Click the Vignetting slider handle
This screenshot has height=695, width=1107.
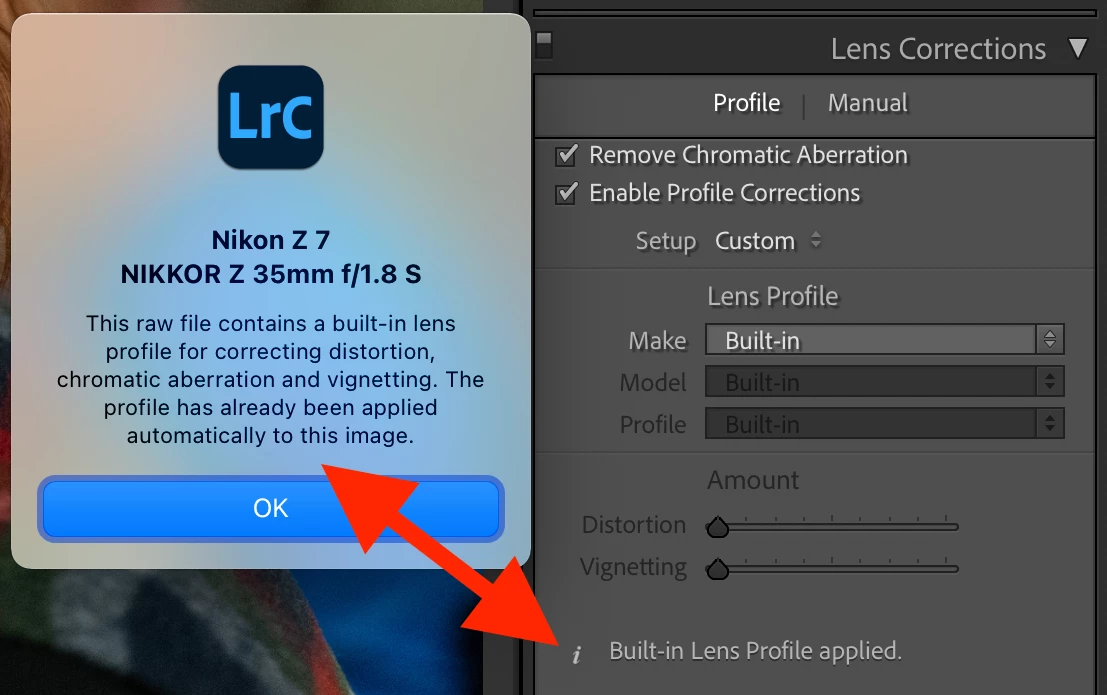point(717,569)
